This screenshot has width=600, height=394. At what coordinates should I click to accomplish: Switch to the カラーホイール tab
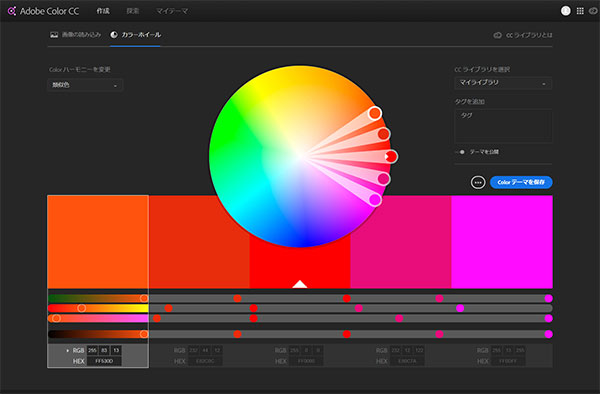point(135,35)
